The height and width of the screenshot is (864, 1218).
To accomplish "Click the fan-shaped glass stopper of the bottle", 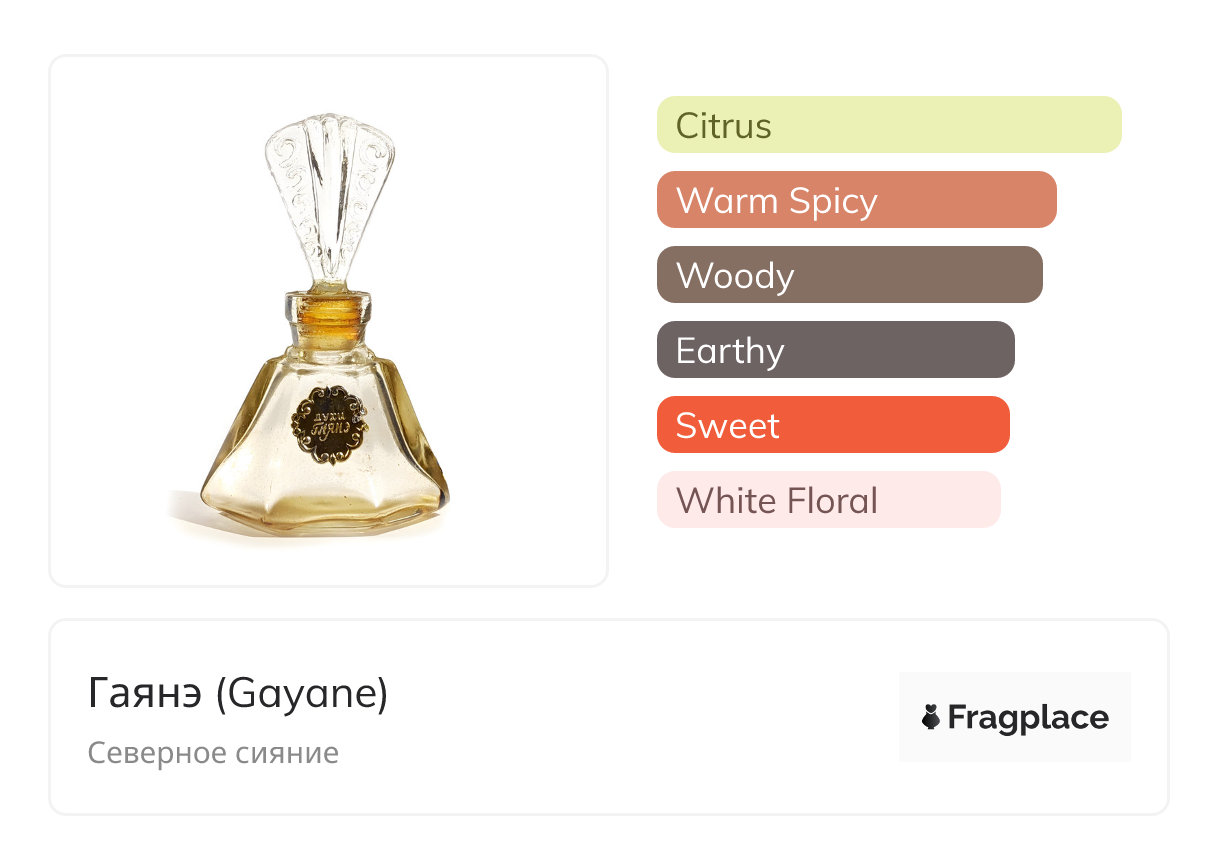I will tap(328, 195).
